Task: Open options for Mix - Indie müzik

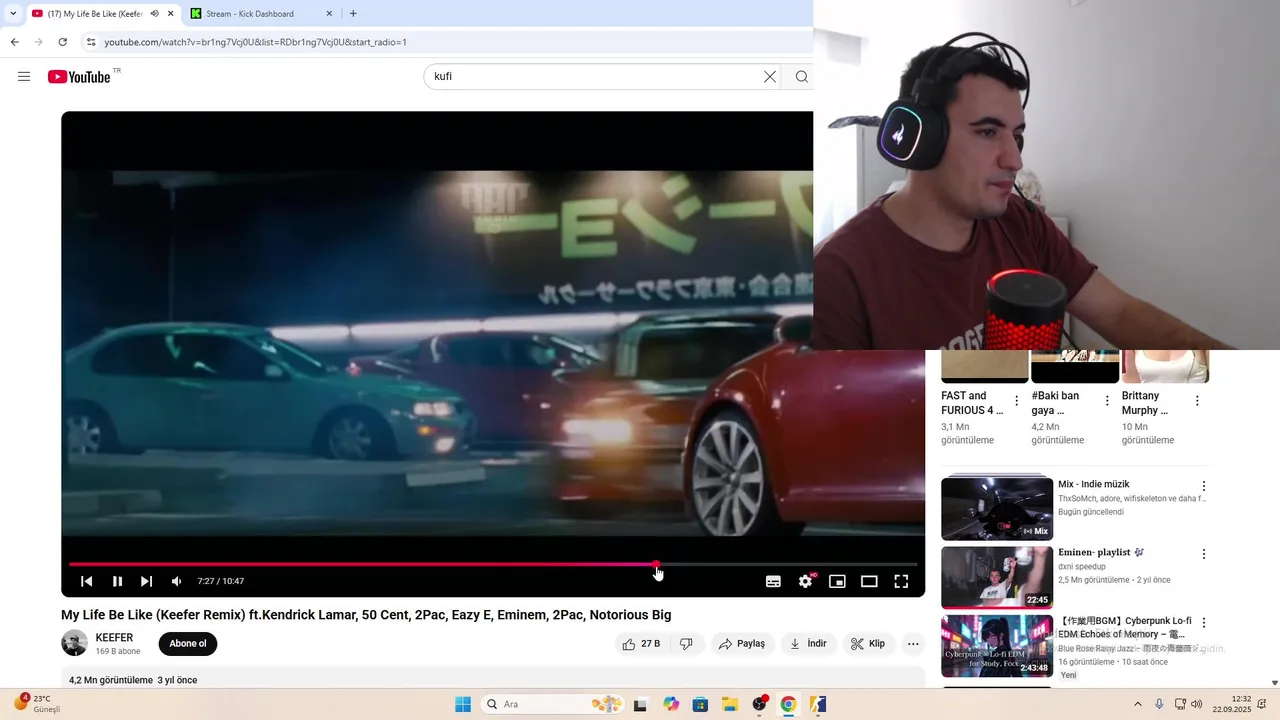Action: point(1204,486)
